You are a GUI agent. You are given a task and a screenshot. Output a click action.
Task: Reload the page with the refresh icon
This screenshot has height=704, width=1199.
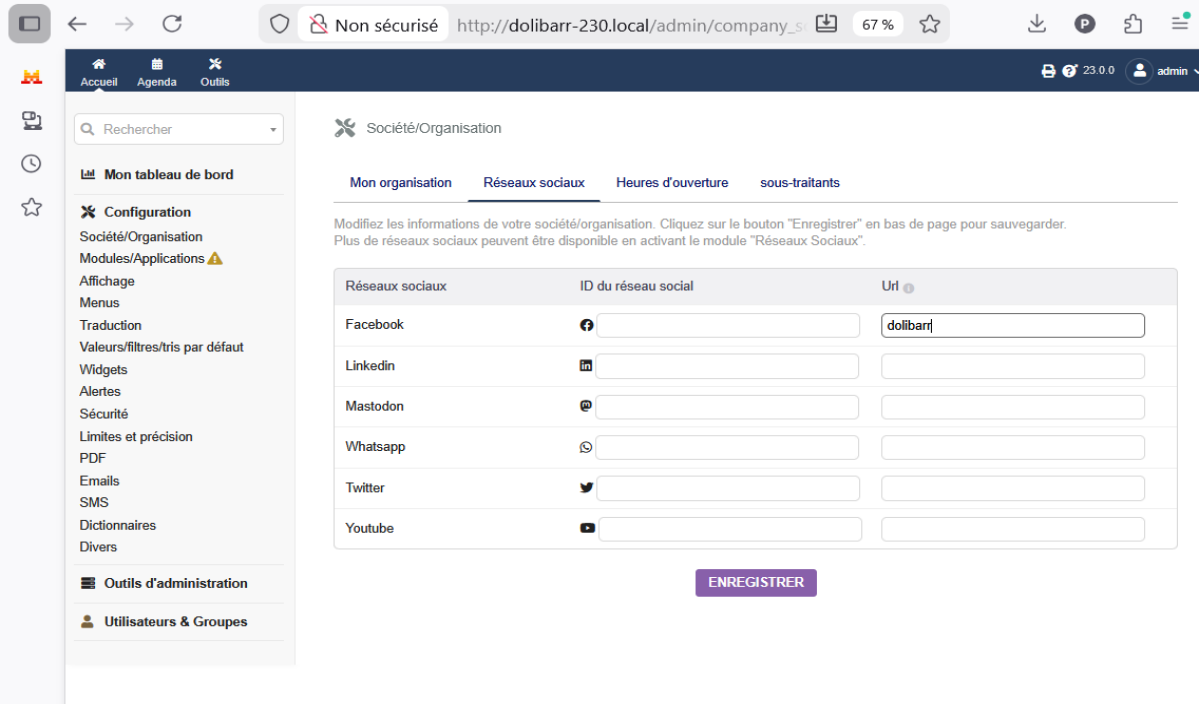(172, 24)
